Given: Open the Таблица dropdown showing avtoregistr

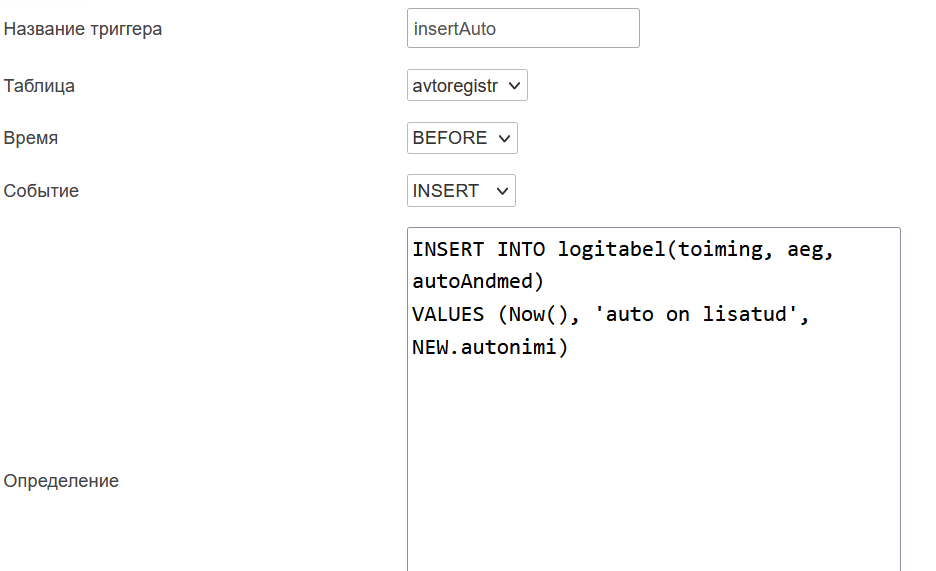Looking at the screenshot, I should coord(467,85).
